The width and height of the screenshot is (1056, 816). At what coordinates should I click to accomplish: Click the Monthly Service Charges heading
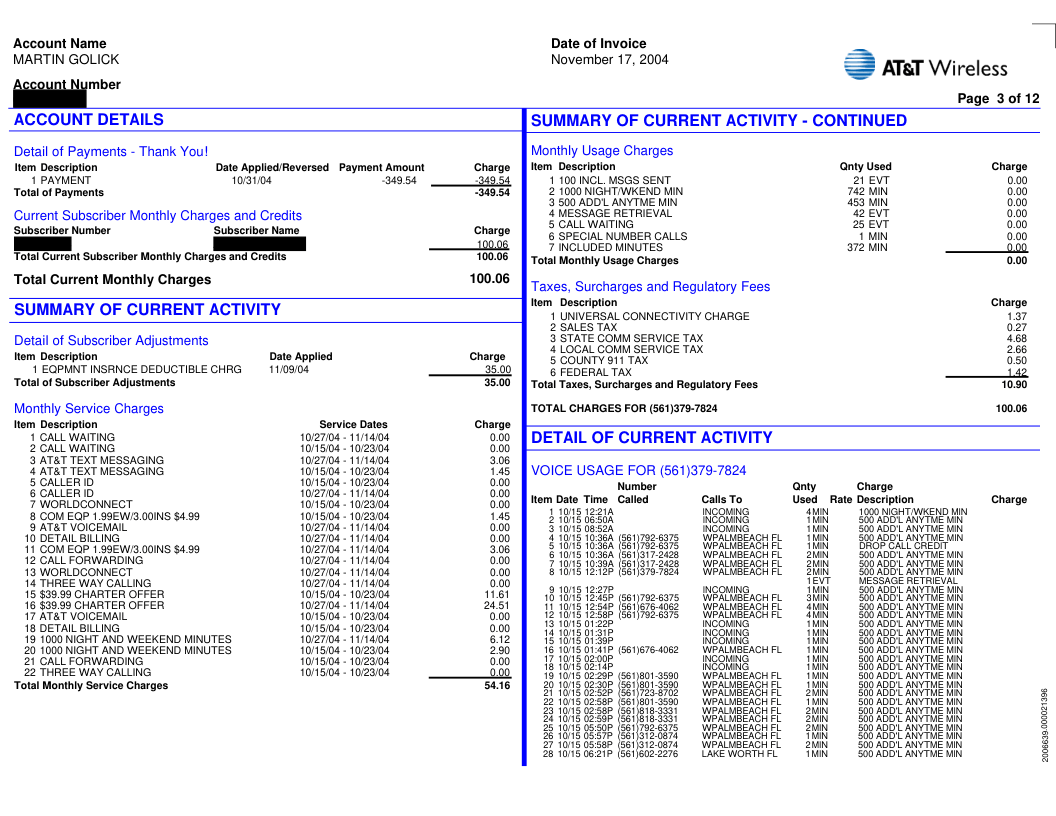tap(89, 409)
